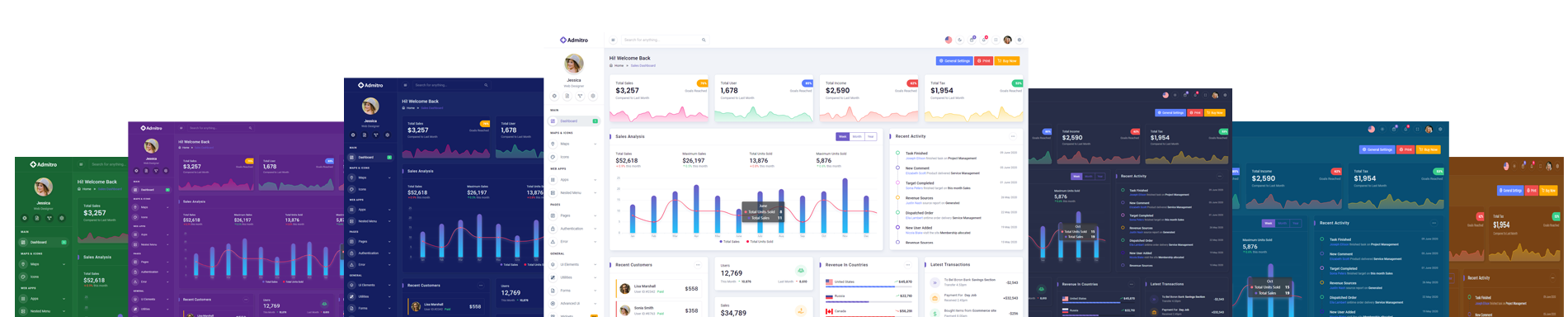Expand the Error menu in white sidebar
Screen dimensions: 1568x317
(x=574, y=241)
